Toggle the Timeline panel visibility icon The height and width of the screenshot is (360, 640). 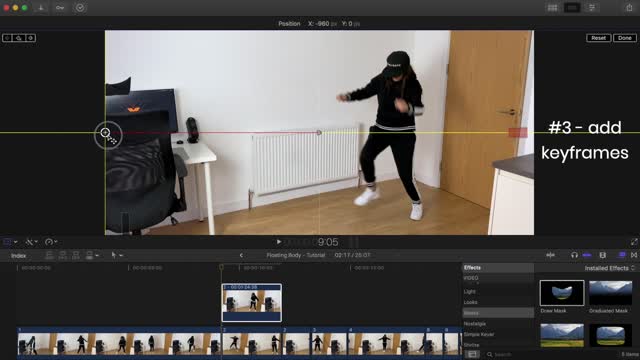(572, 8)
